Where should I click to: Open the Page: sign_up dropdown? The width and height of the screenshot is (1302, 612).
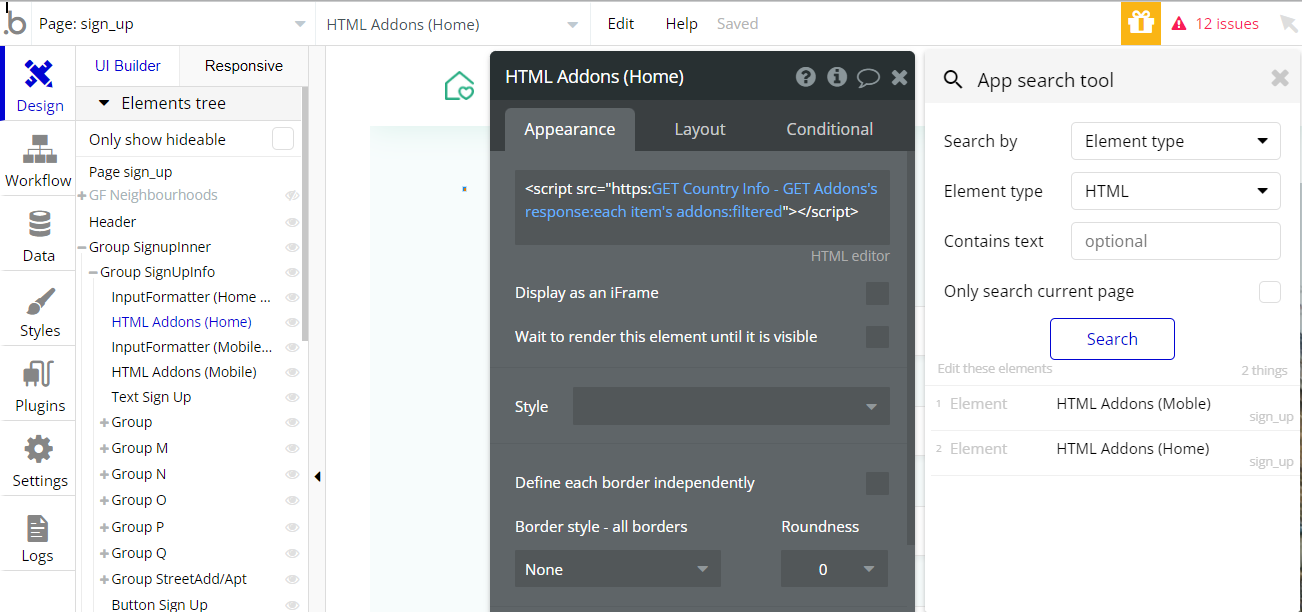coord(172,24)
